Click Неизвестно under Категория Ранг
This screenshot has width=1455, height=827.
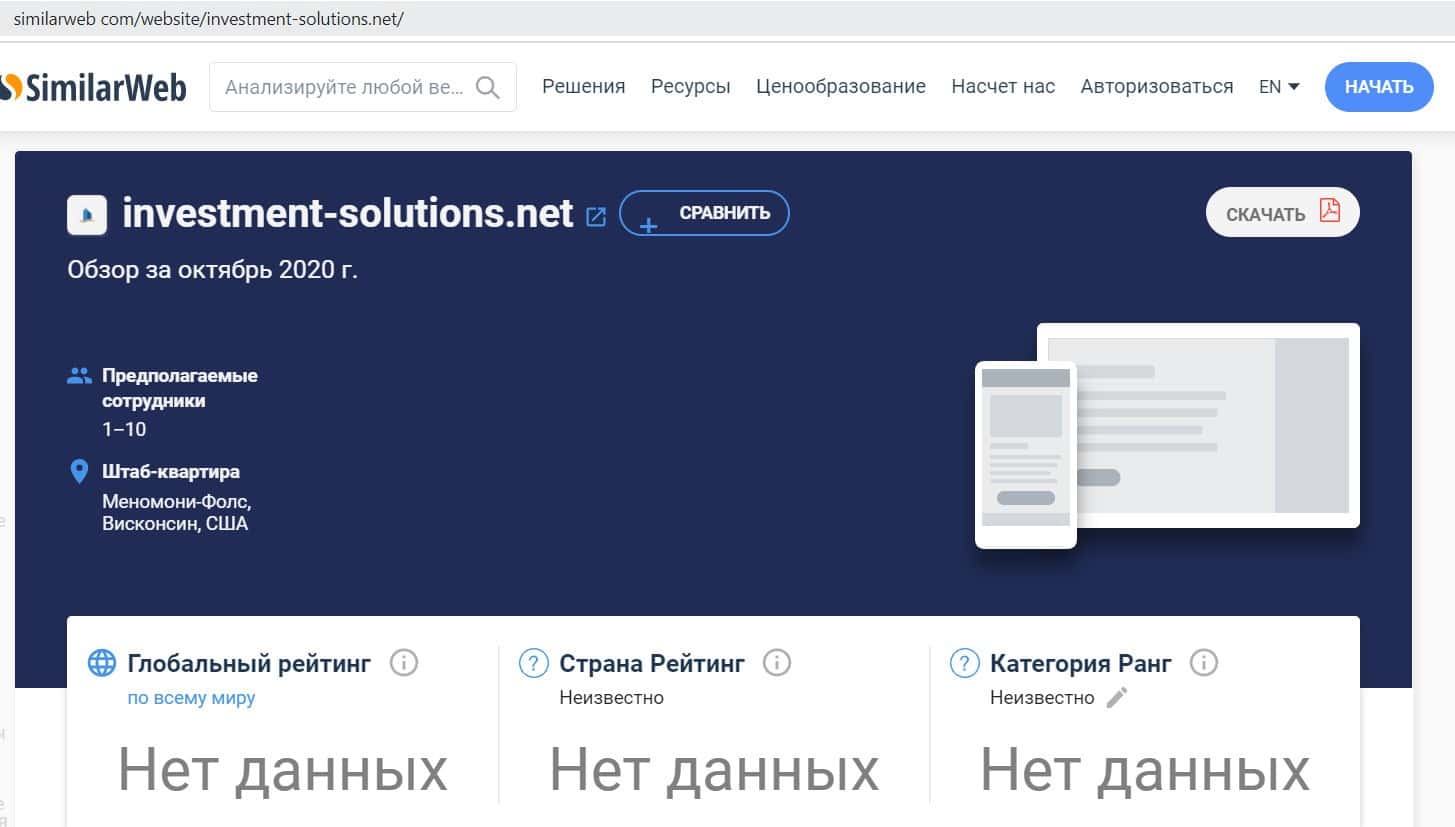coord(1042,698)
